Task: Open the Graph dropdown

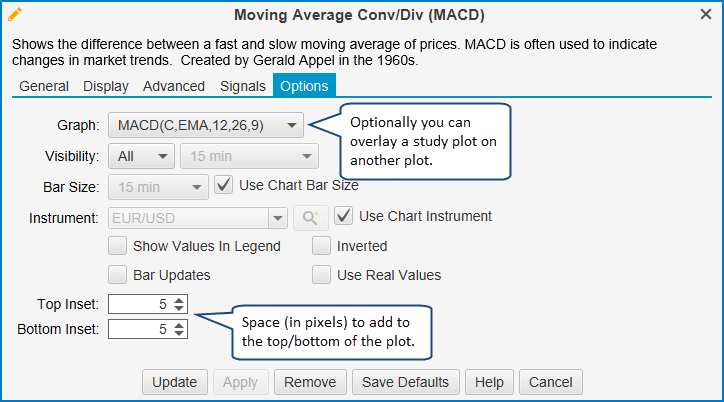Action: coord(205,125)
